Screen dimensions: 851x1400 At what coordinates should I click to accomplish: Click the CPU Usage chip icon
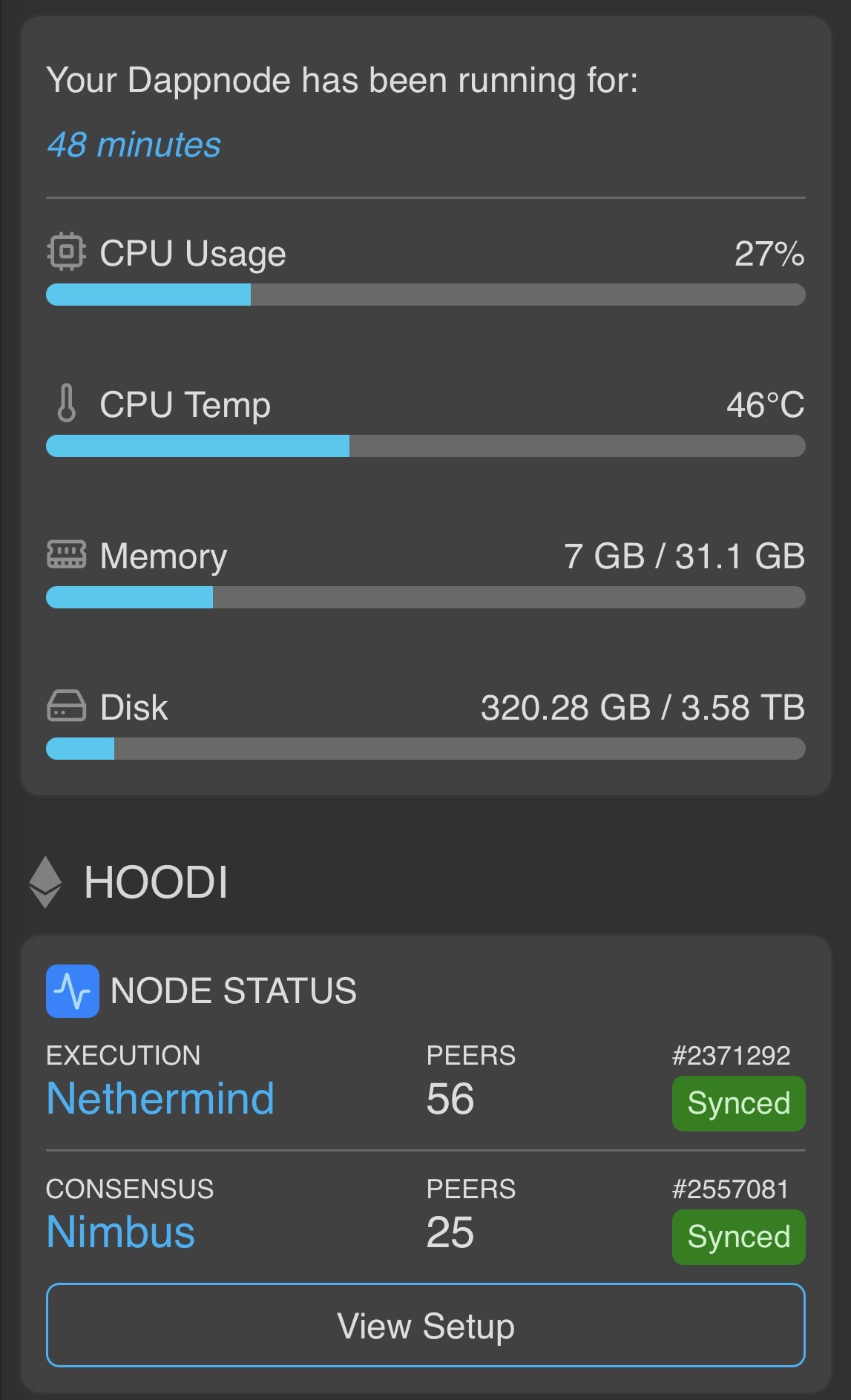point(67,252)
